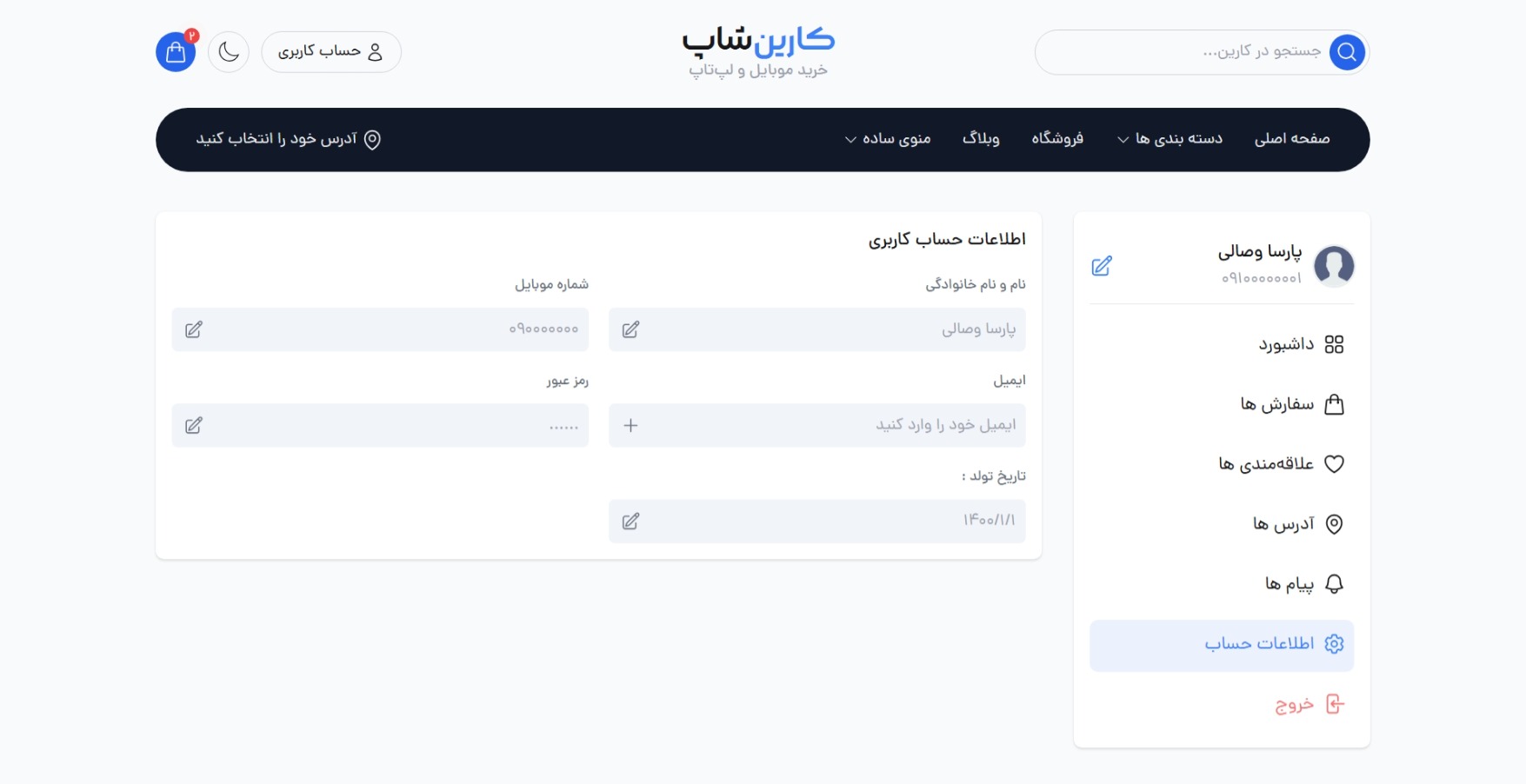Image resolution: width=1526 pixels, height=784 pixels.
Task: Click the addresses pin icon in sidebar
Action: [1334, 524]
